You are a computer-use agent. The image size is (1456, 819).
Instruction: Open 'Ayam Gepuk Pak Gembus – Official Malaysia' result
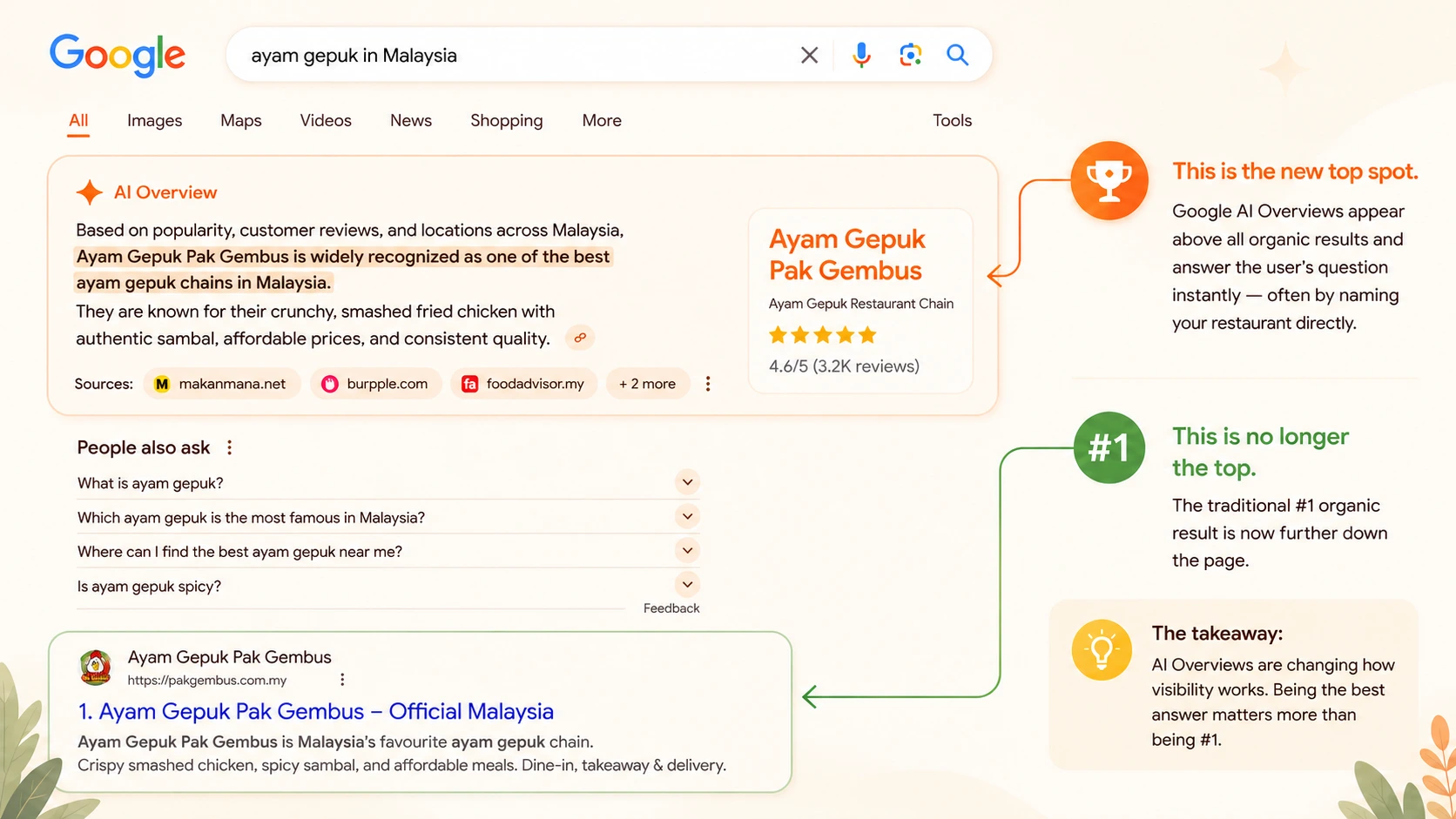click(315, 712)
